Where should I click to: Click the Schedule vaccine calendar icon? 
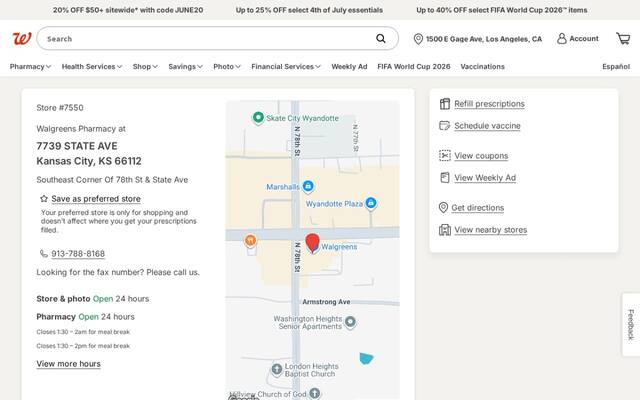pos(444,125)
